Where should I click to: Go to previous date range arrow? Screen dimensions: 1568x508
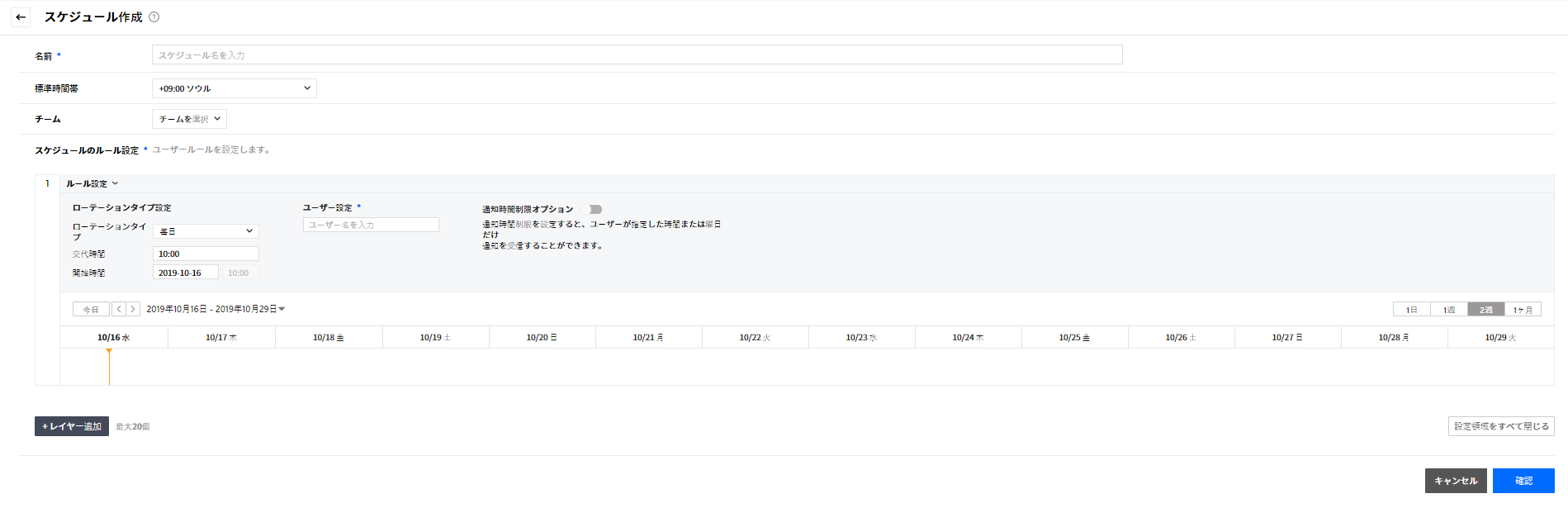[119, 309]
